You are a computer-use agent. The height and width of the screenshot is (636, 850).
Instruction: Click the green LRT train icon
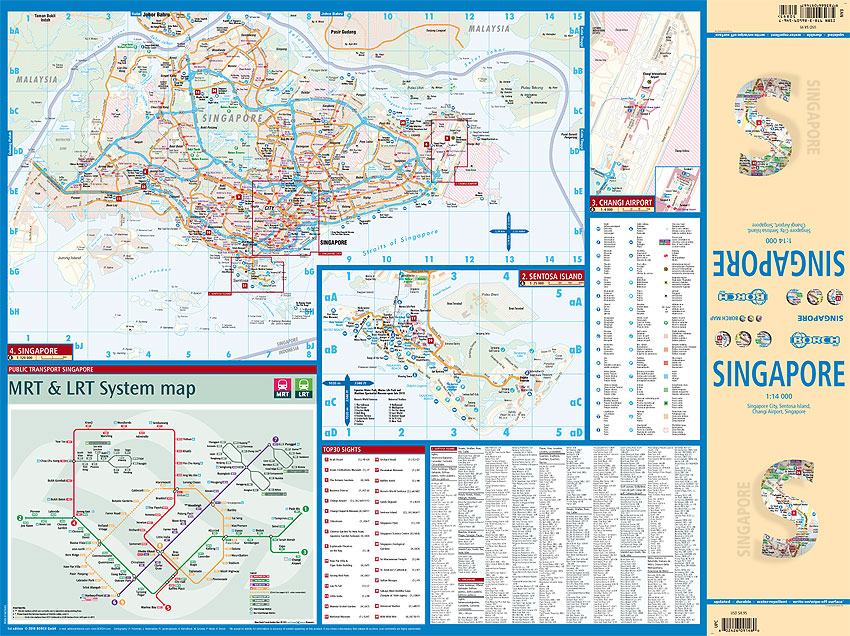tap(304, 390)
